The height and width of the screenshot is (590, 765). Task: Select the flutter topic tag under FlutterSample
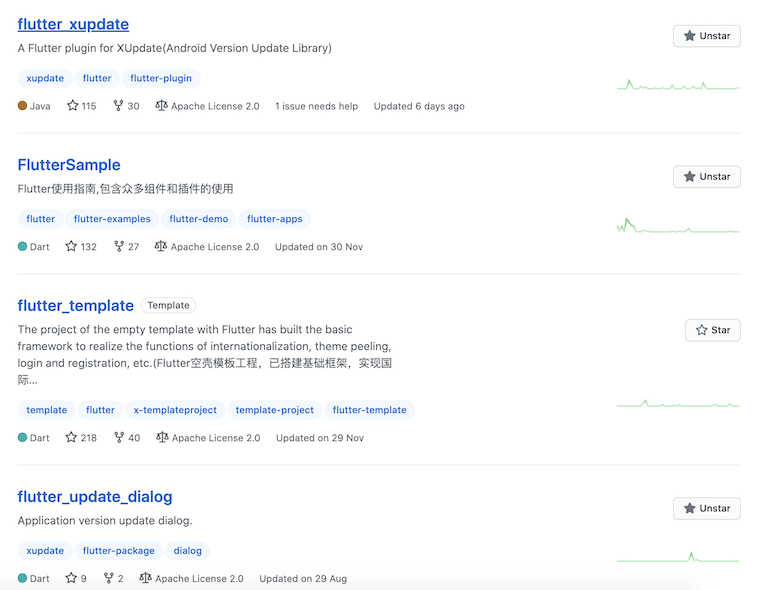click(x=40, y=219)
